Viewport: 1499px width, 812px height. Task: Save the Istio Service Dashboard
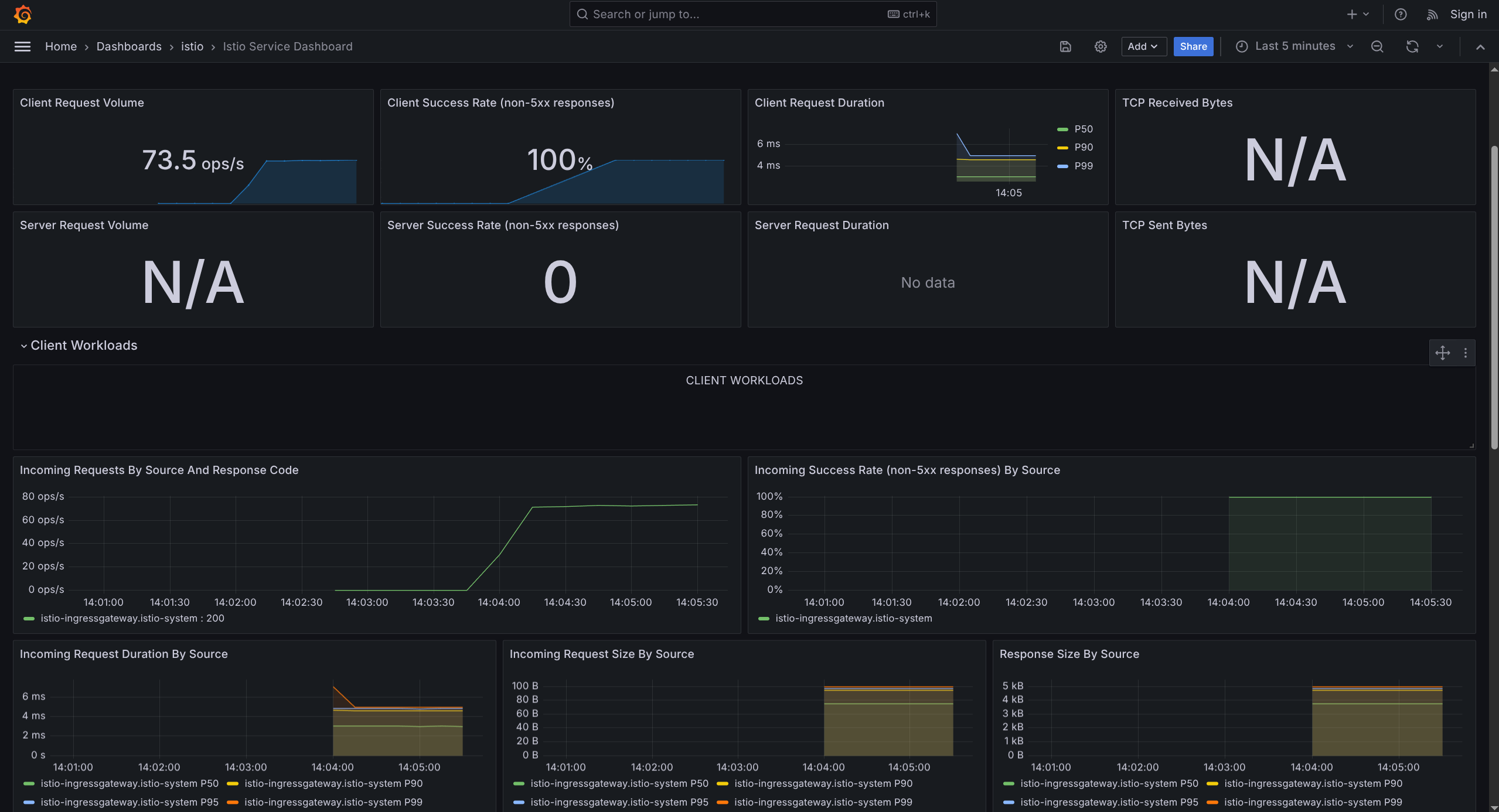[1065, 46]
